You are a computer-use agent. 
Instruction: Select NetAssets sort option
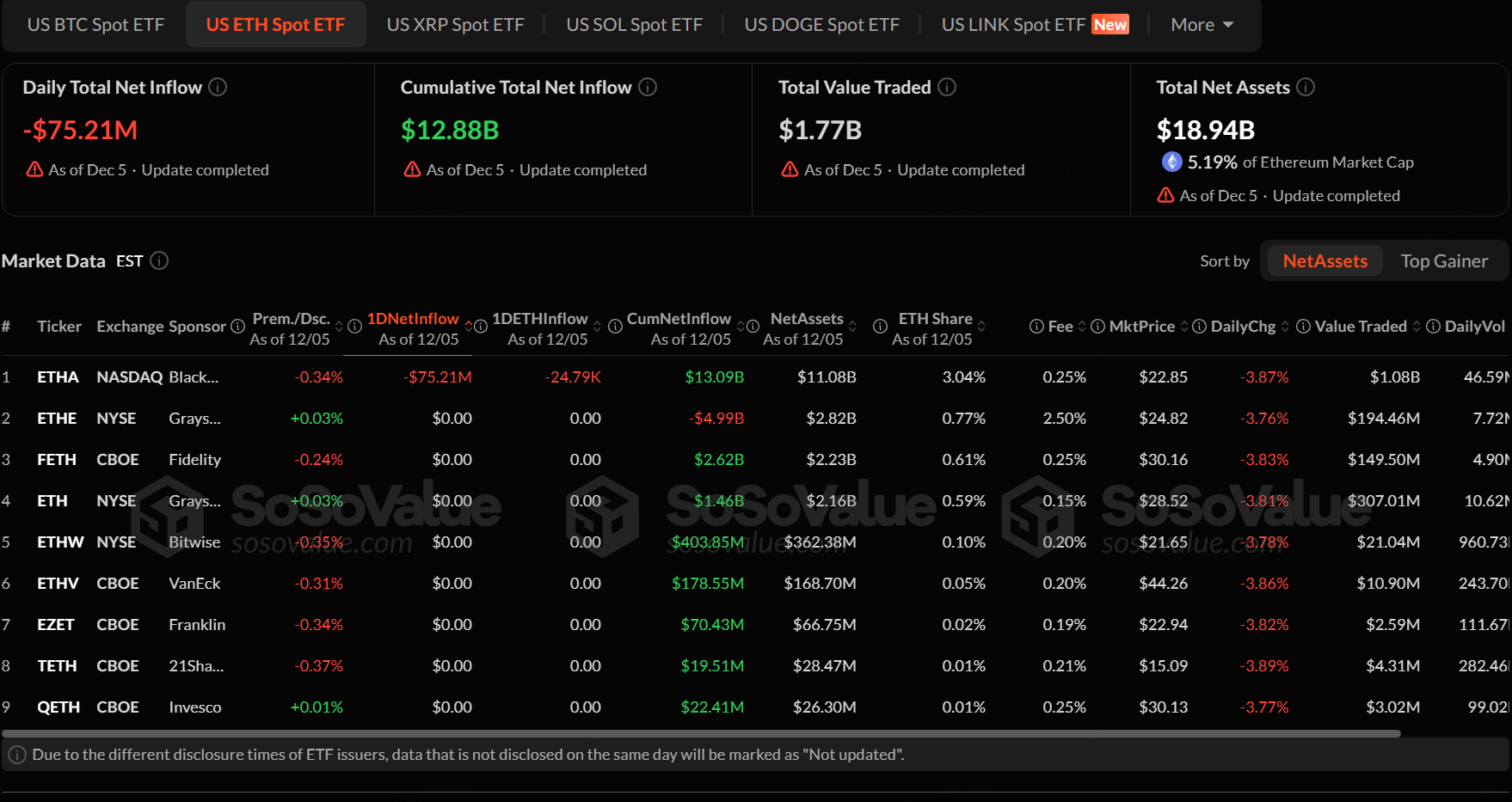[x=1325, y=261]
